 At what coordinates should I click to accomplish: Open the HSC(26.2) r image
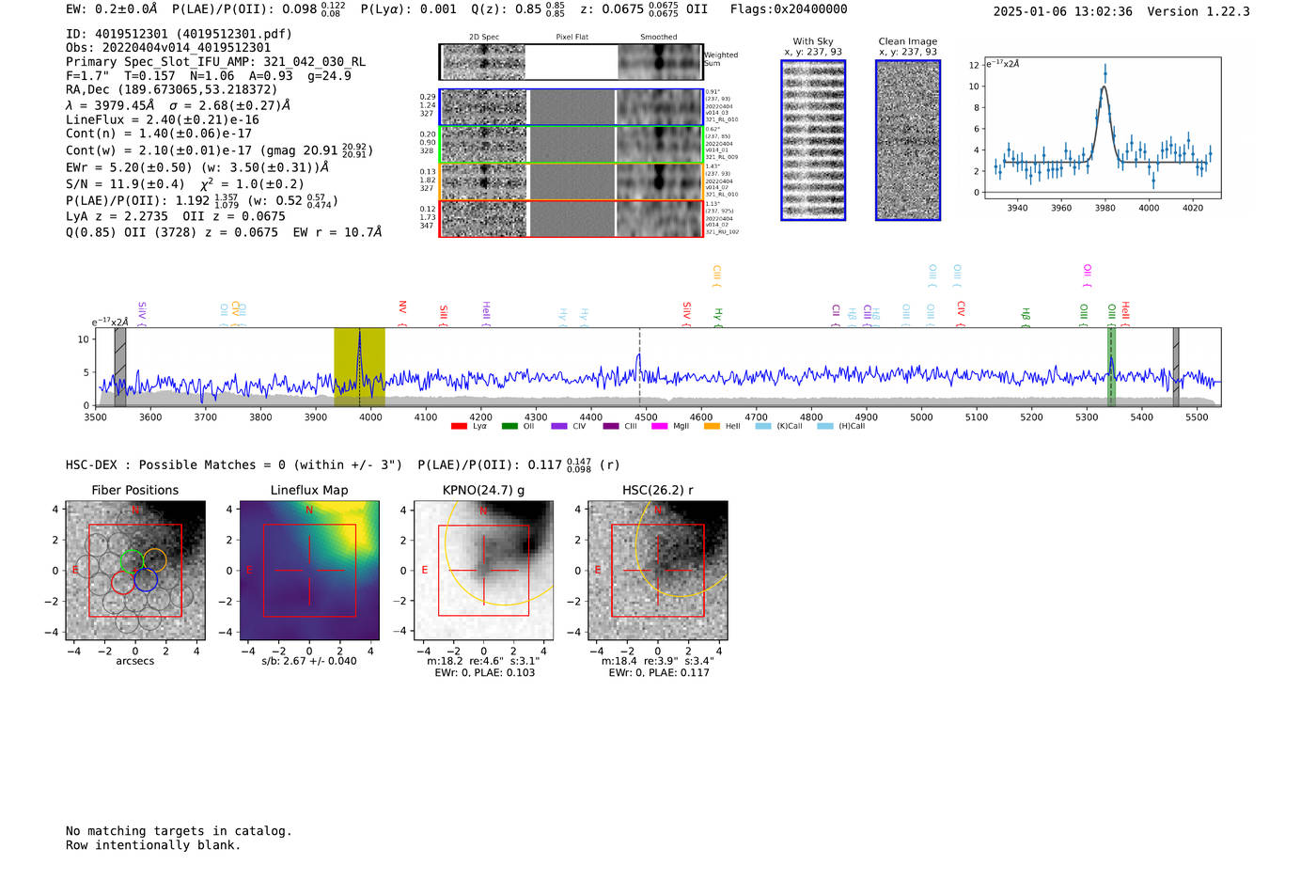(658, 571)
